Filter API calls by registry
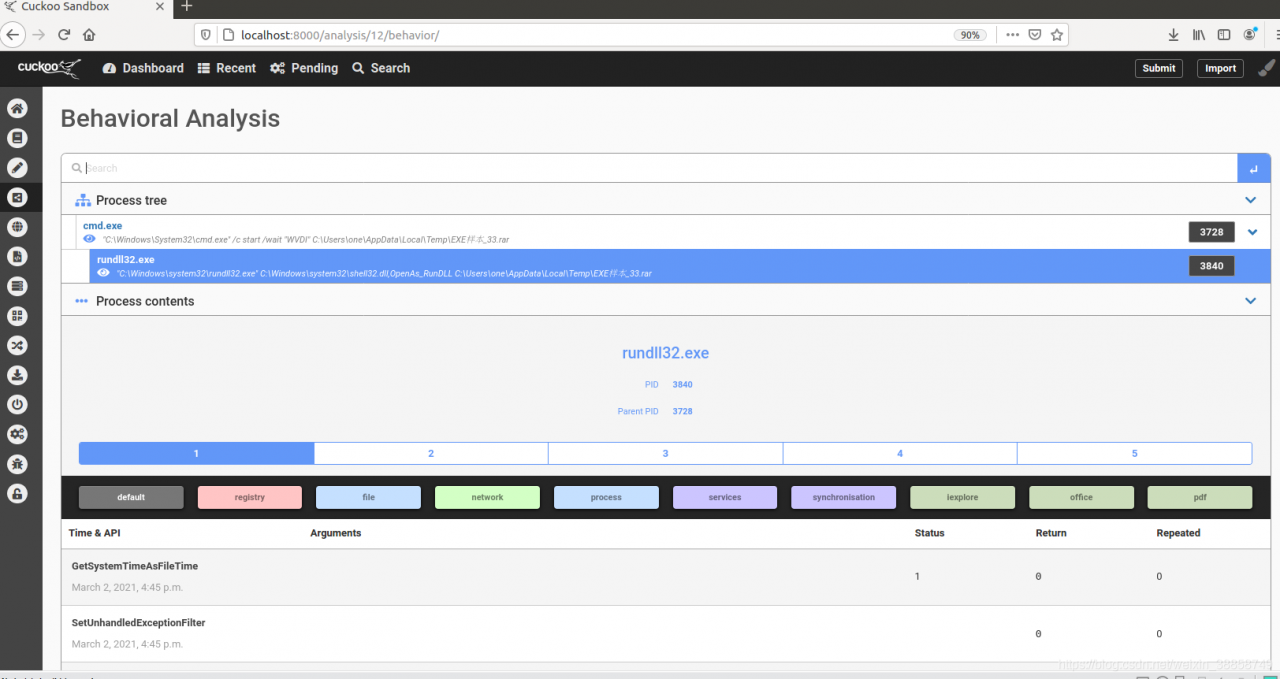 250,497
